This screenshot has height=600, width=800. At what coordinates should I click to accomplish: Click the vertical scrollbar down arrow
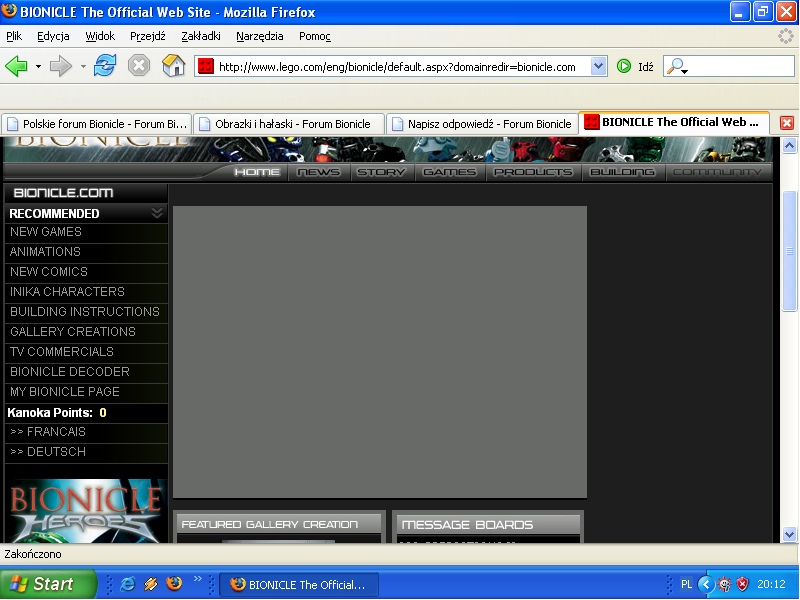[789, 535]
